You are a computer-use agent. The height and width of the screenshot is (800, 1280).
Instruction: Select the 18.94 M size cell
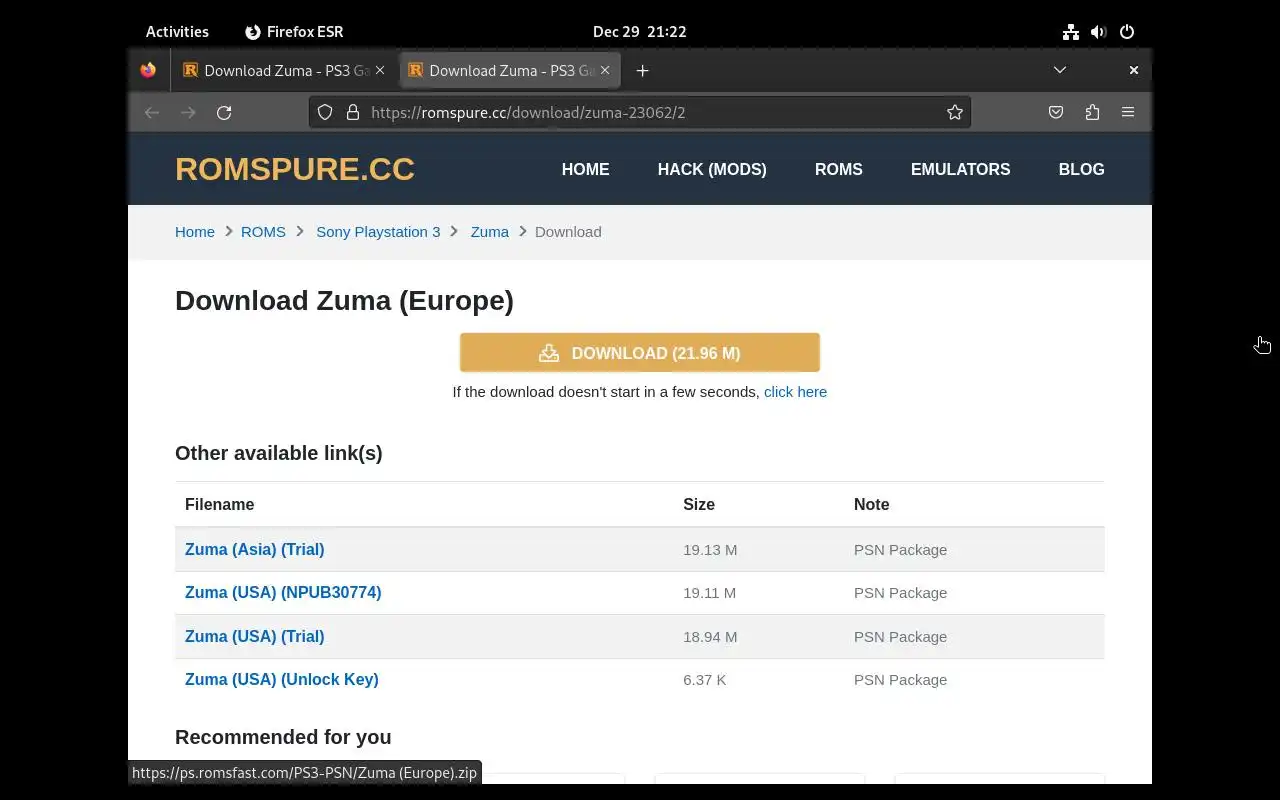(710, 637)
